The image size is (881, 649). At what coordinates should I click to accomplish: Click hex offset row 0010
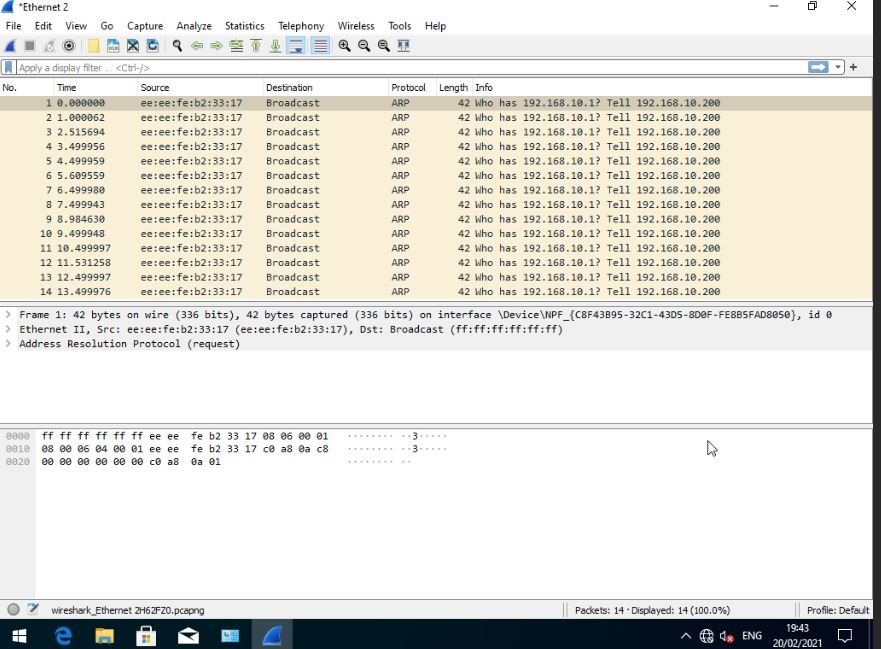pos(18,449)
